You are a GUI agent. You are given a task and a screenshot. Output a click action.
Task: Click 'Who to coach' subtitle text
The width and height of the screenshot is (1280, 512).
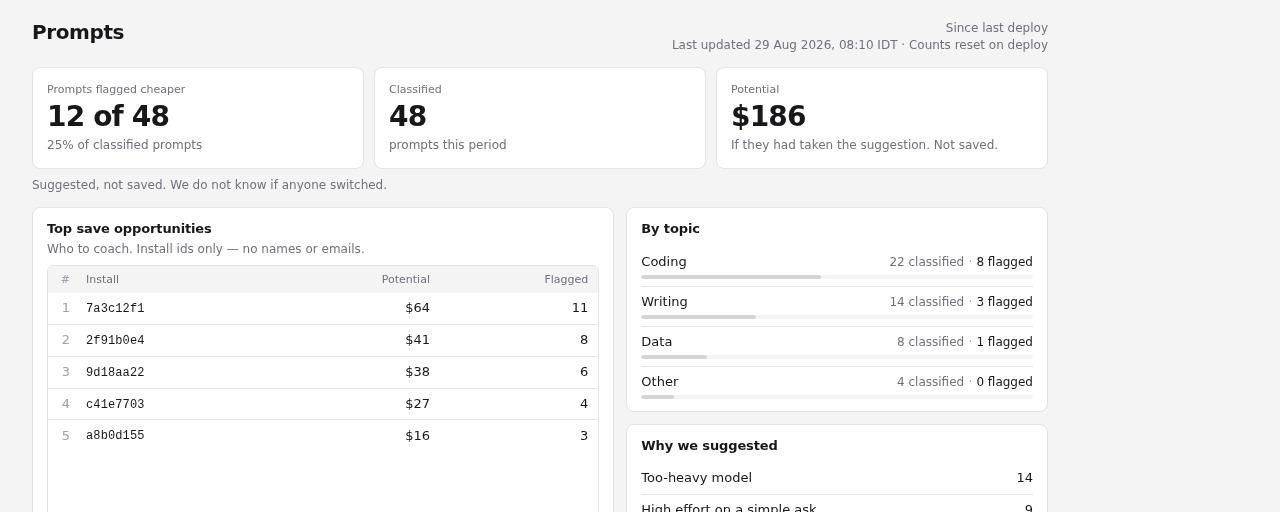[x=205, y=249]
